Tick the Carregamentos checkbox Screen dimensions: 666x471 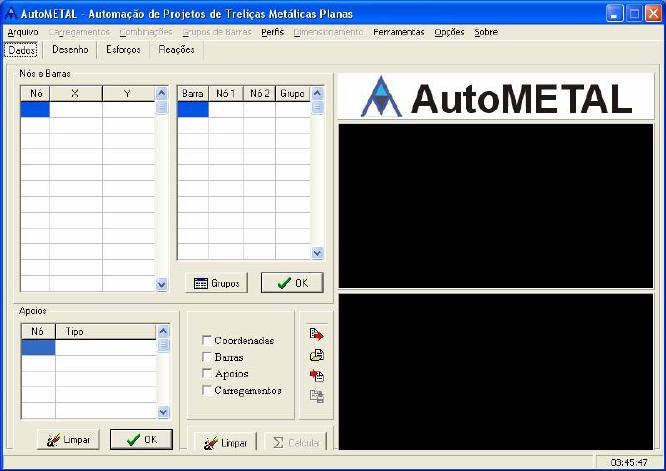pos(207,390)
